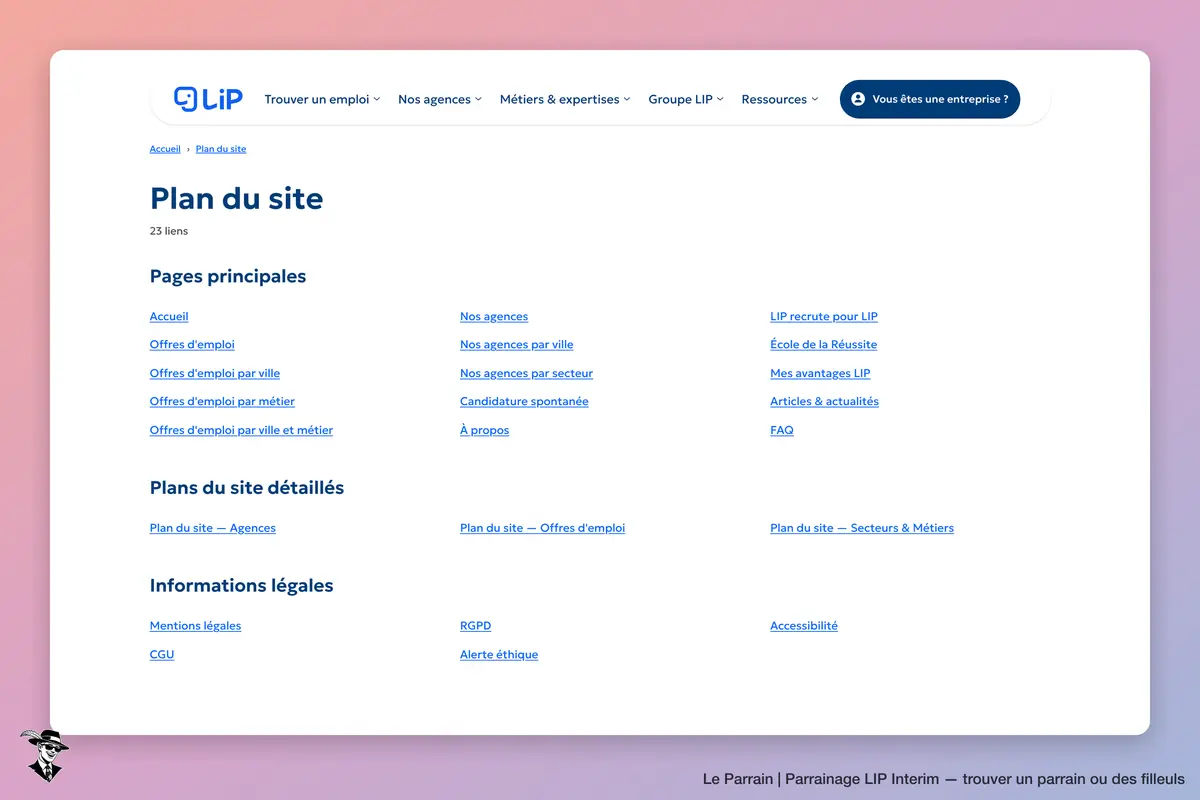Visit École de la Réussite page
The width and height of the screenshot is (1200, 800).
click(823, 344)
